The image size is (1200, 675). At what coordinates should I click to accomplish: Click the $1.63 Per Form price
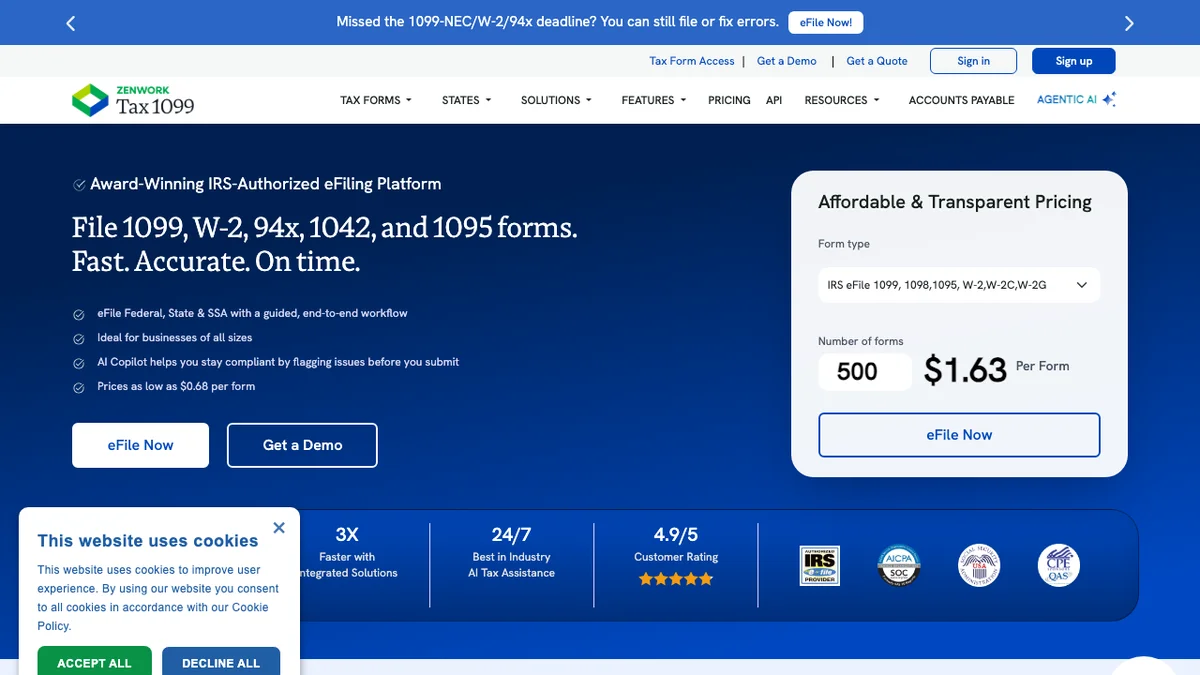coord(996,370)
